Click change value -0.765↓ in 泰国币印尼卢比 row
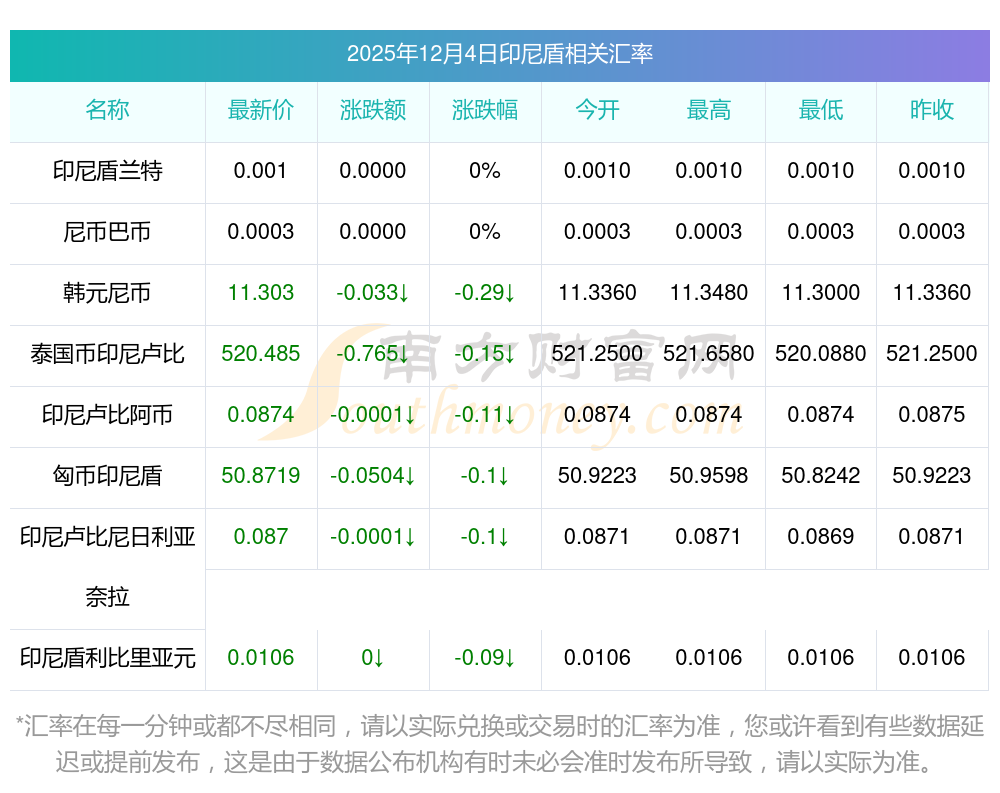 (x=372, y=353)
